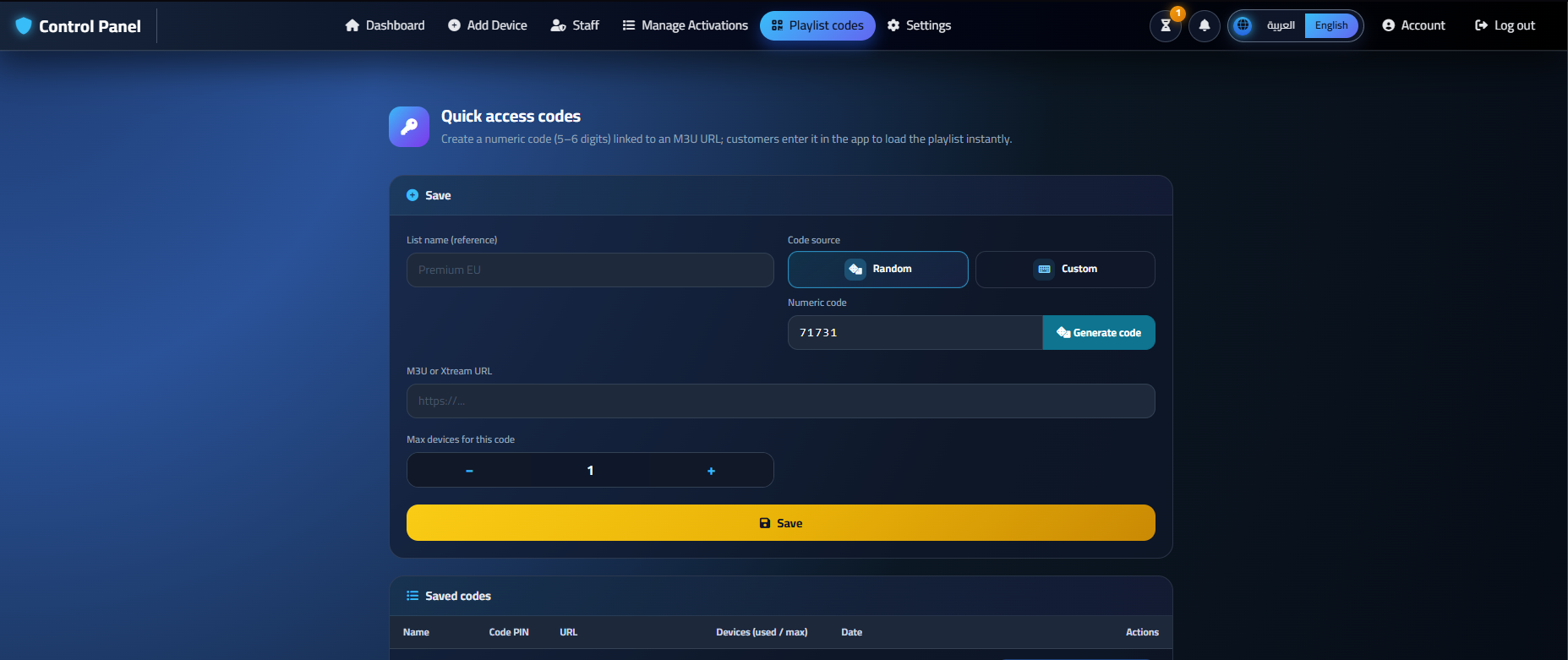Open Settings from the navbar

point(919,25)
